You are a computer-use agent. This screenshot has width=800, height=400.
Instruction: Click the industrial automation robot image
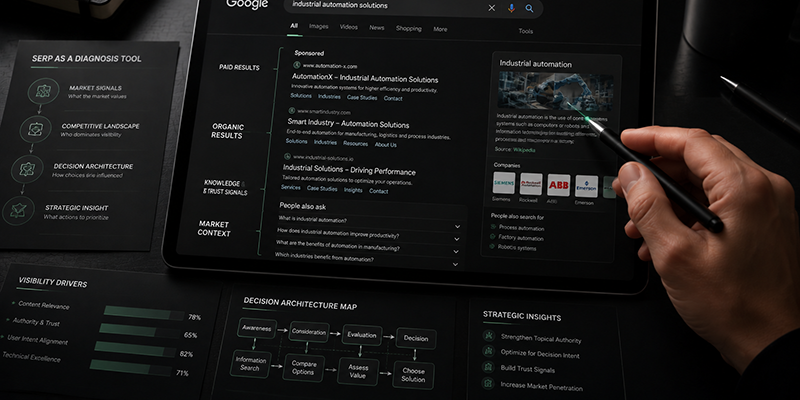coord(556,91)
